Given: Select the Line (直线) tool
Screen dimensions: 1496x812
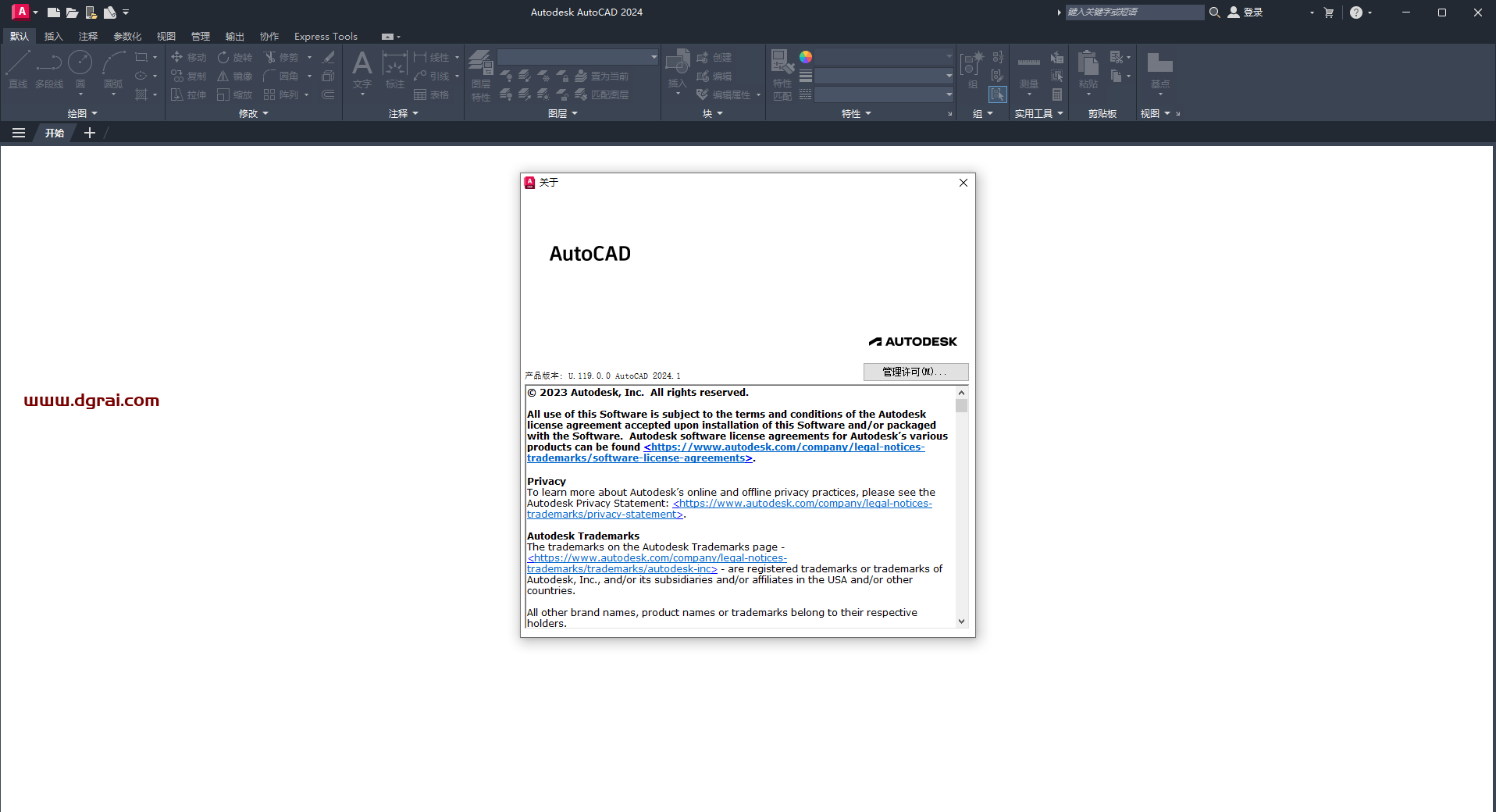Looking at the screenshot, I should point(18,69).
